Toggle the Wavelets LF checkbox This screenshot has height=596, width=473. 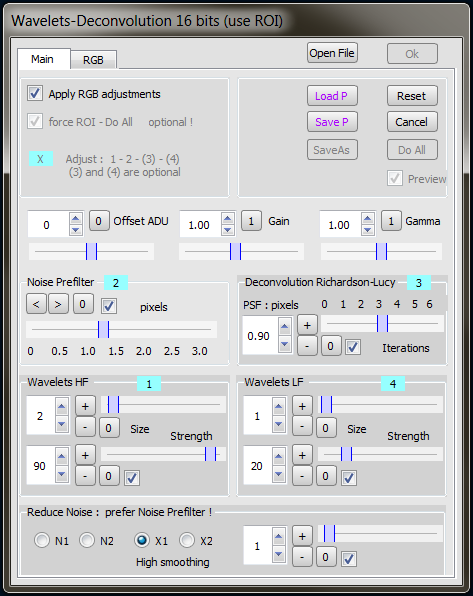(349, 478)
